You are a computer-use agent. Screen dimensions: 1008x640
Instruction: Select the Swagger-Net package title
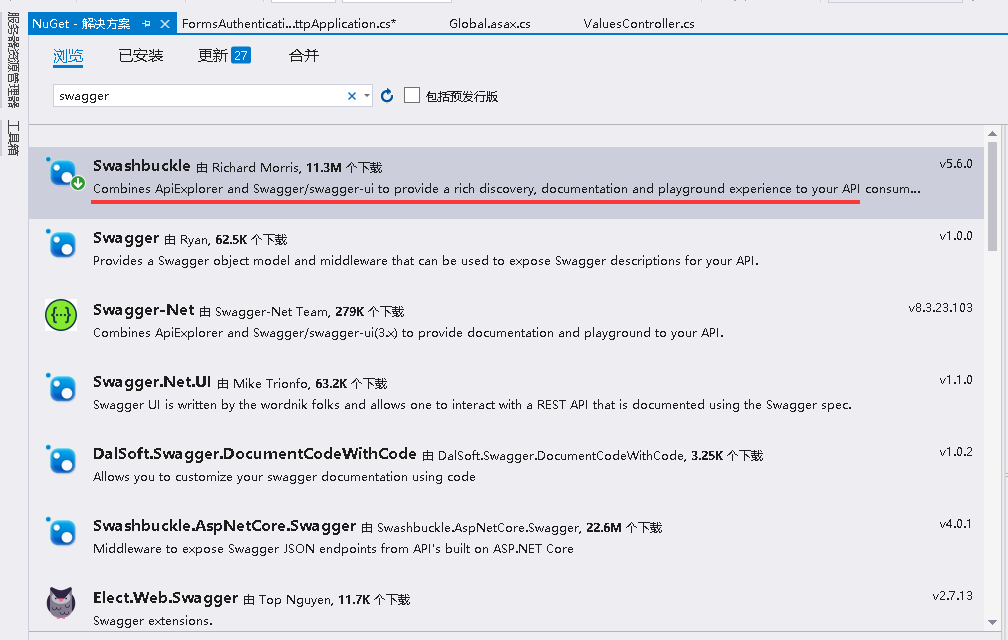(143, 310)
